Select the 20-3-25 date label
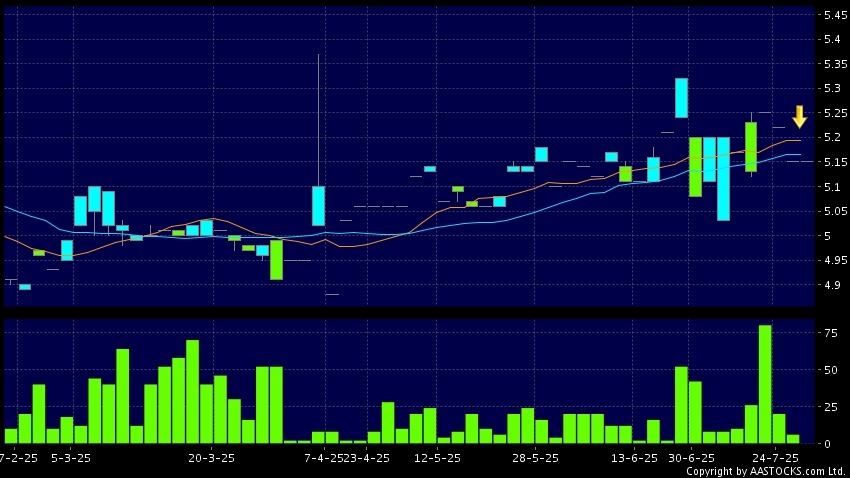The image size is (850, 478). [211, 458]
